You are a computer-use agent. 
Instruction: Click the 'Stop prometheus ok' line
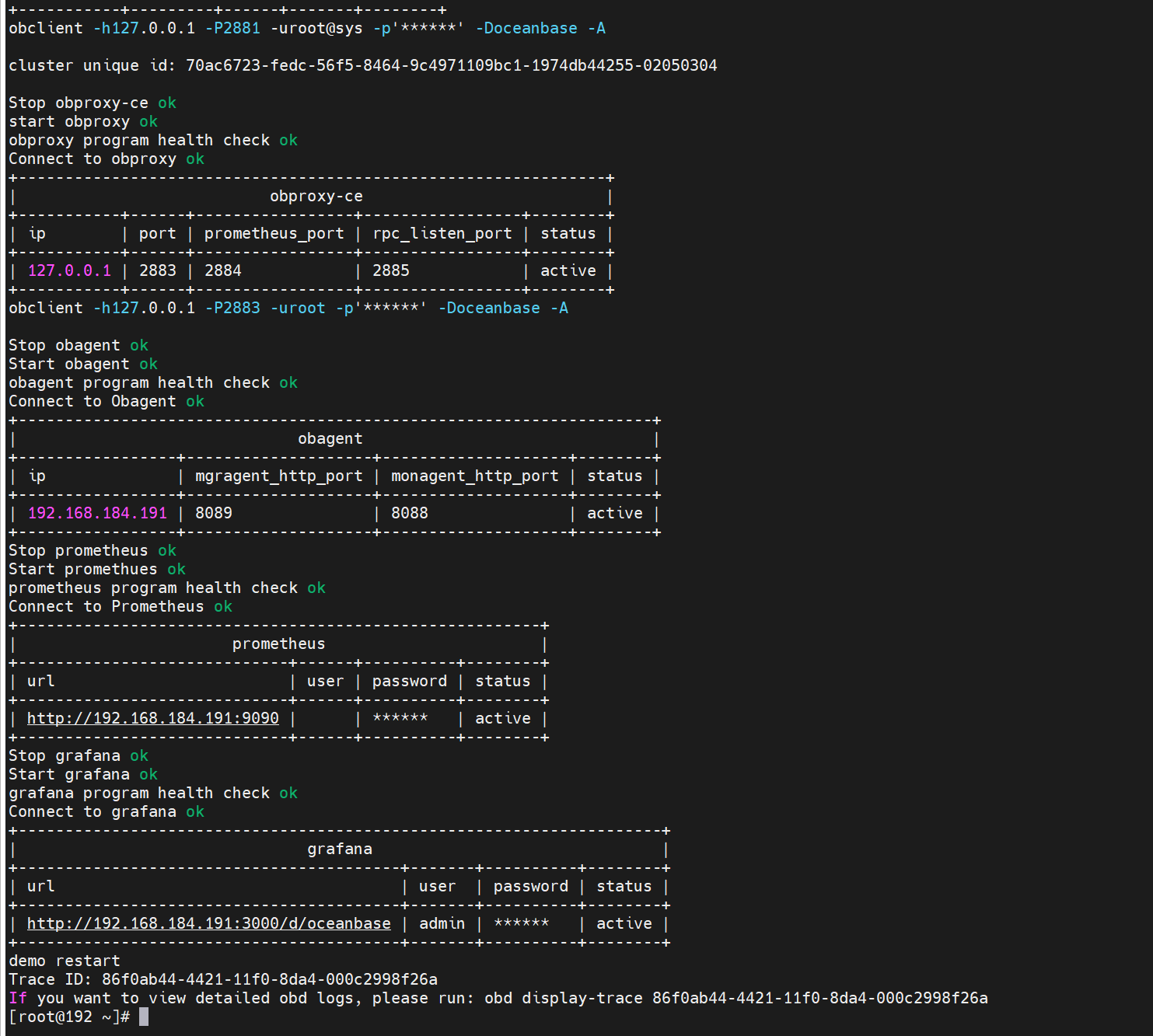click(93, 550)
